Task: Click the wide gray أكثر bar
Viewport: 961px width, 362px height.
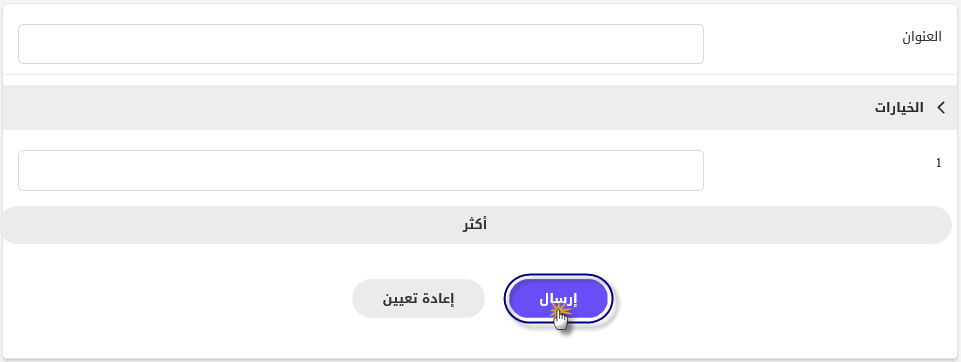Action: [x=476, y=225]
